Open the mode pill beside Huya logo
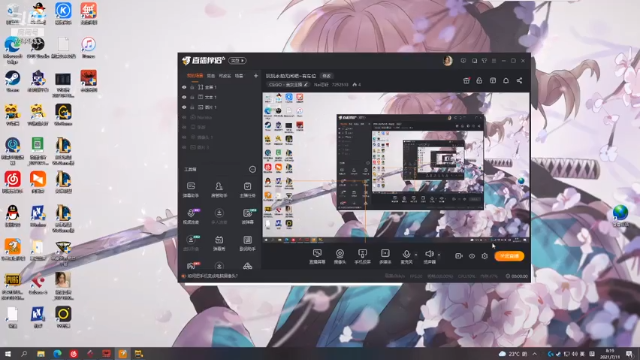Viewport: 640px width, 360px height. coord(237,61)
